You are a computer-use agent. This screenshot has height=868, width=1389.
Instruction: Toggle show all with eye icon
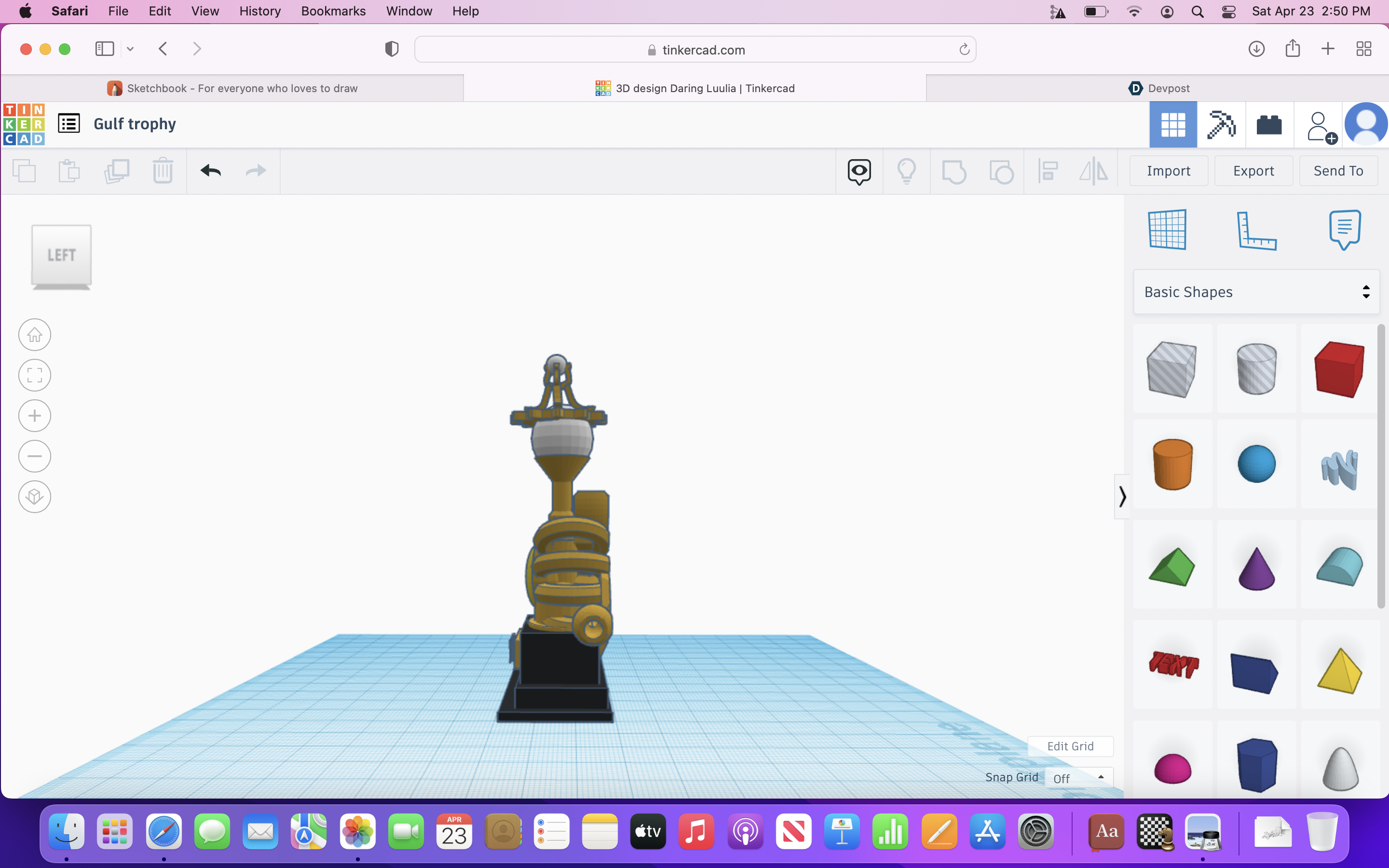858,171
